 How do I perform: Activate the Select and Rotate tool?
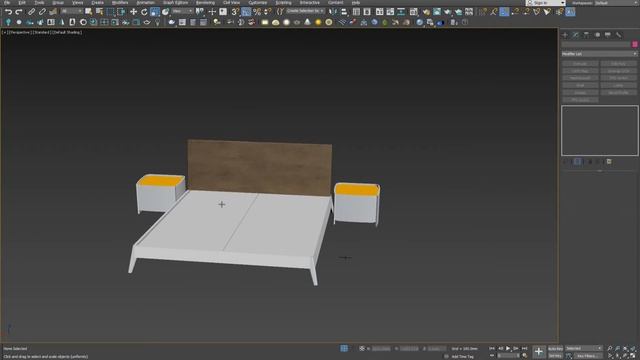[144, 12]
